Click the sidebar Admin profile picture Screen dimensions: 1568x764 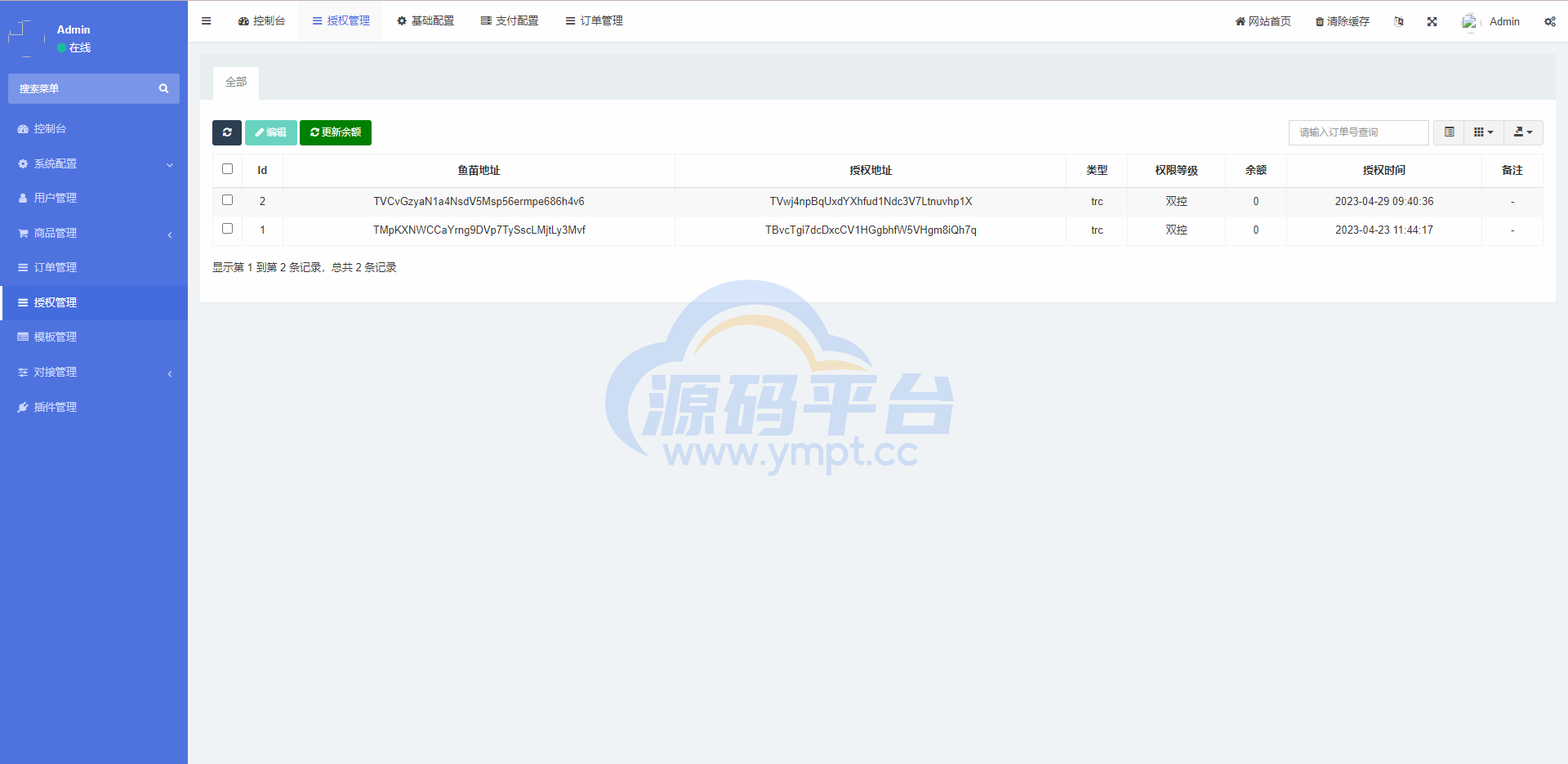26,38
